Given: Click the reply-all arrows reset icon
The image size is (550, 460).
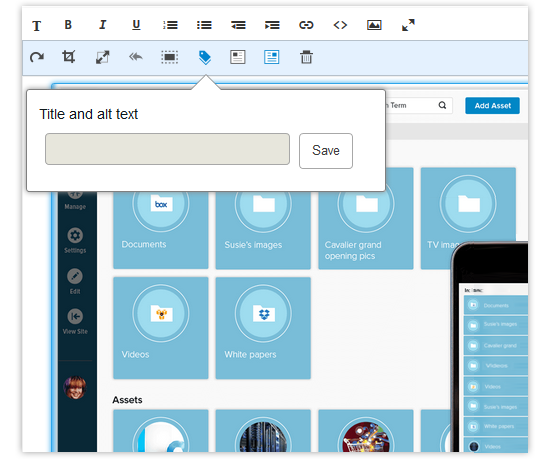Looking at the screenshot, I should [136, 56].
